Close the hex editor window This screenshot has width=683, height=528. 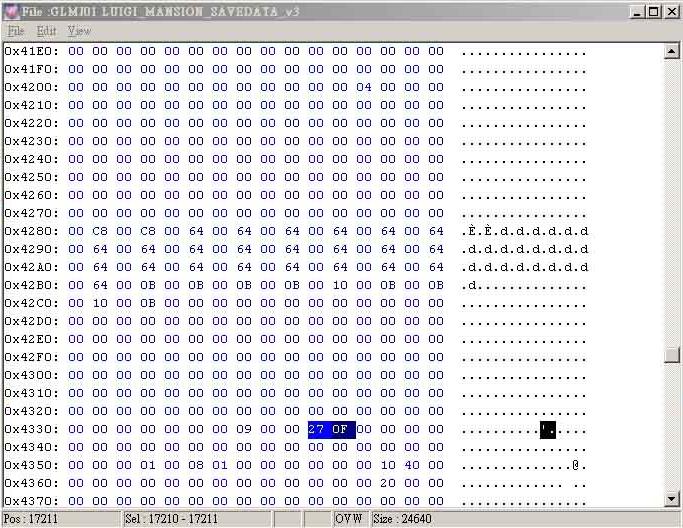pyautogui.click(x=672, y=12)
